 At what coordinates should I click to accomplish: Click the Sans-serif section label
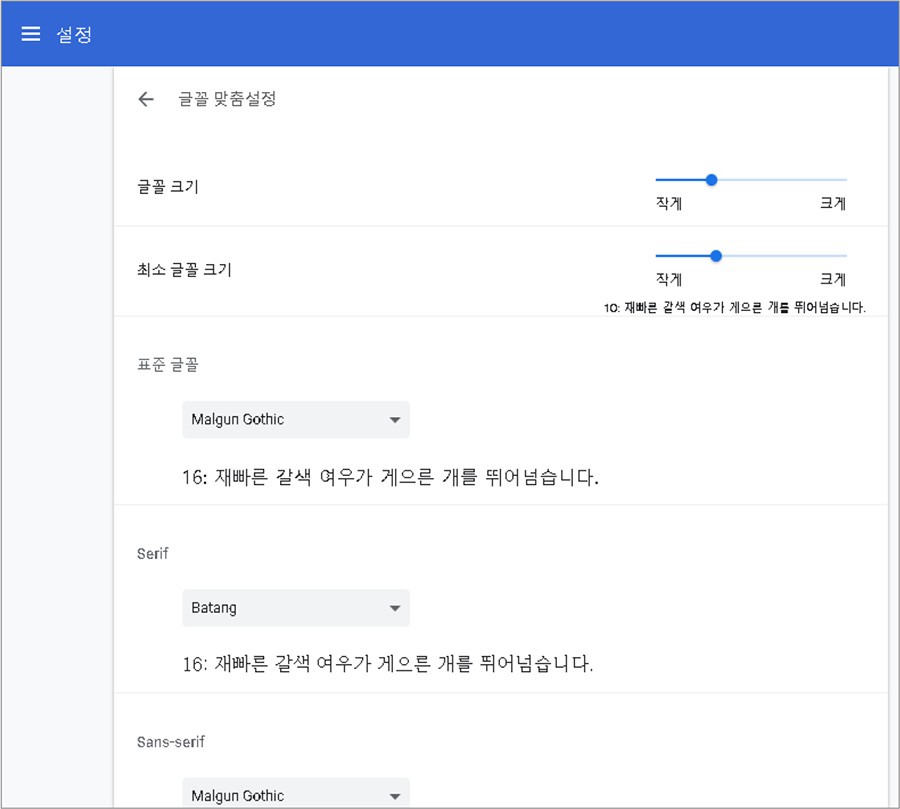pos(170,742)
